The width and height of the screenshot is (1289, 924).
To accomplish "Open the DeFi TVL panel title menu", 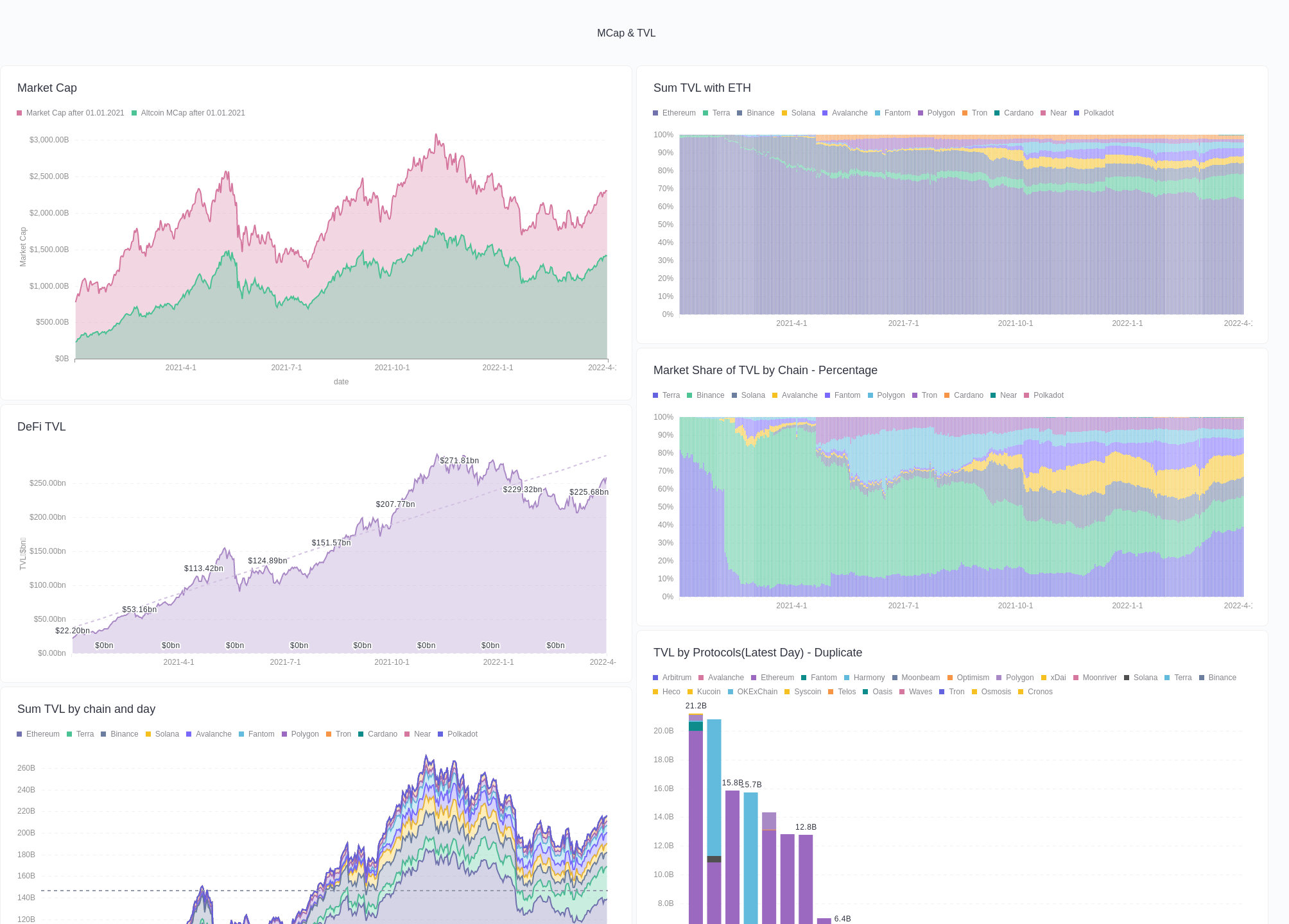I will click(42, 426).
